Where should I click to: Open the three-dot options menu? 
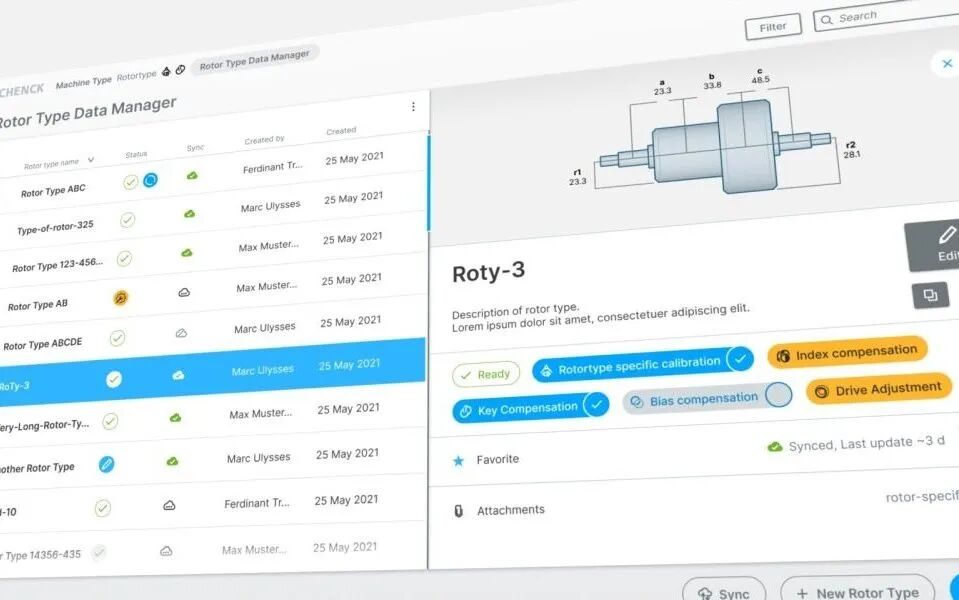413,106
